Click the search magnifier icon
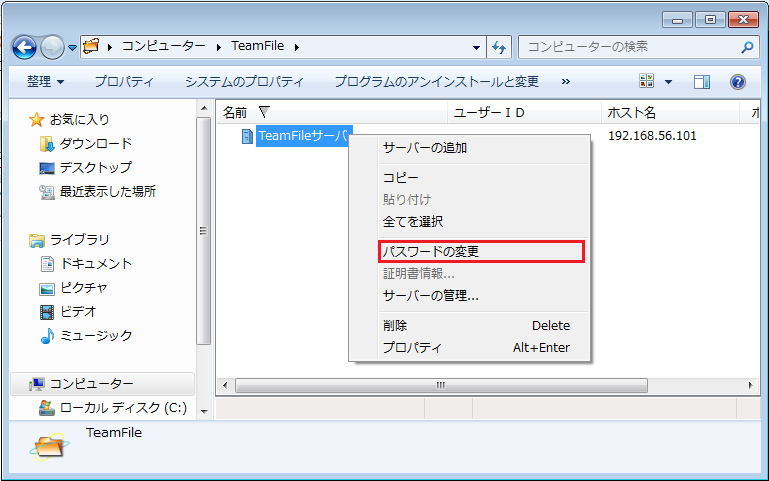The width and height of the screenshot is (769, 481). pos(747,47)
